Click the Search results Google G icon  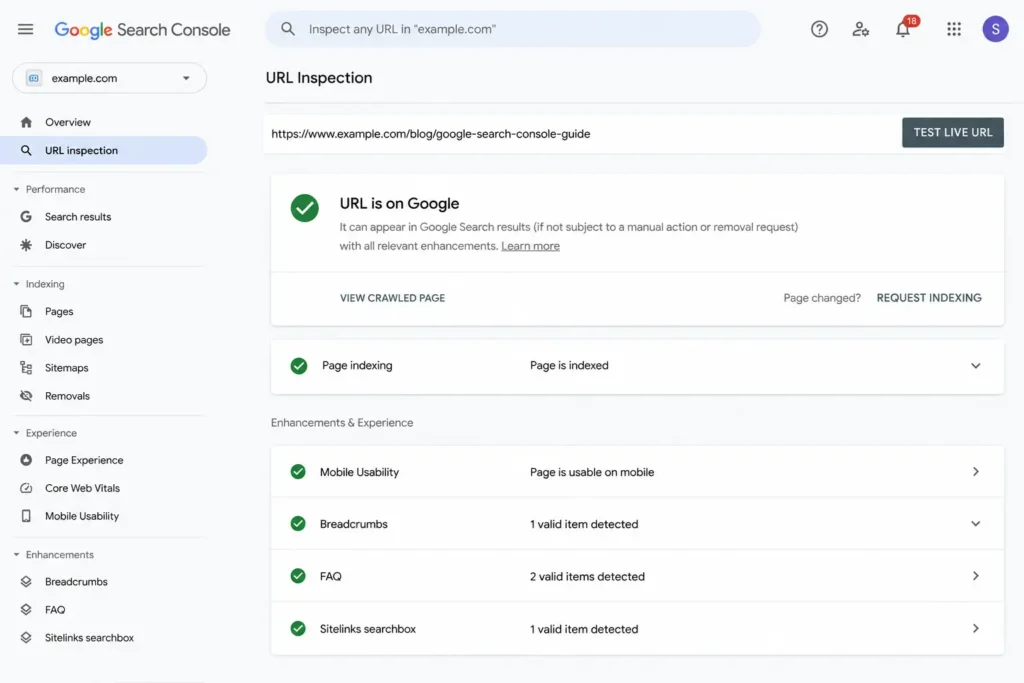click(x=26, y=217)
